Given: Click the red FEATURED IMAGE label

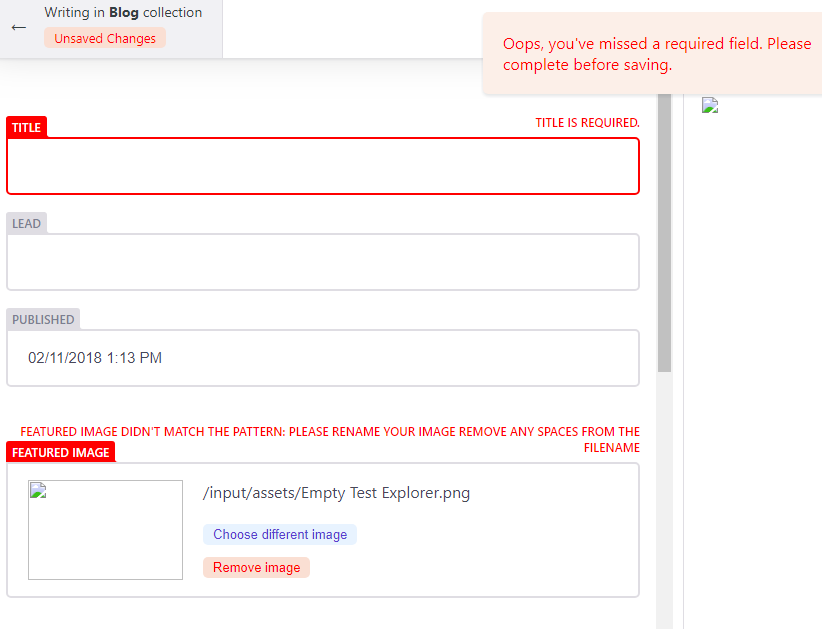Looking at the screenshot, I should pyautogui.click(x=61, y=453).
